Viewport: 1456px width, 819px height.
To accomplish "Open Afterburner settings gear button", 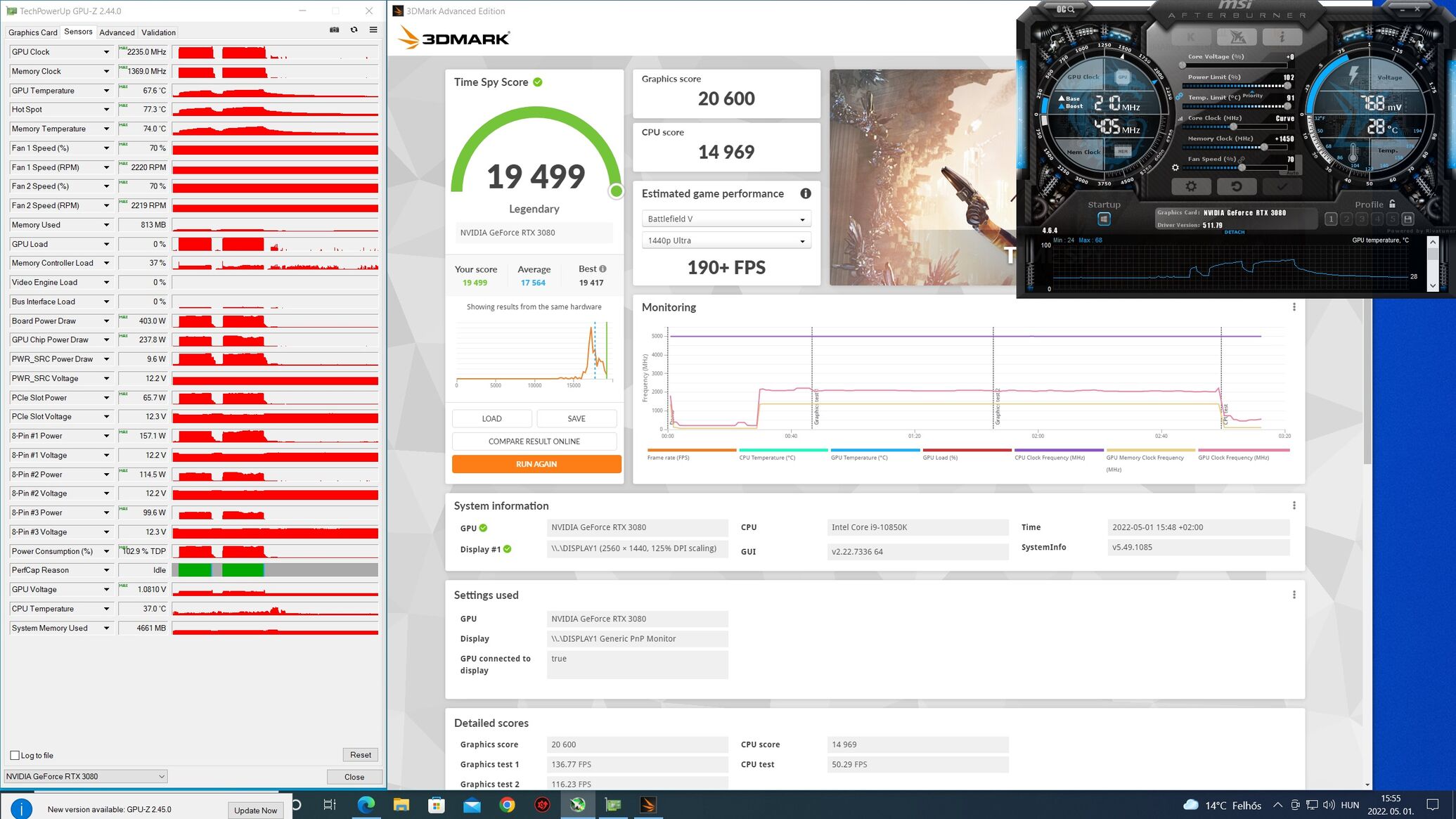I will (x=1191, y=186).
